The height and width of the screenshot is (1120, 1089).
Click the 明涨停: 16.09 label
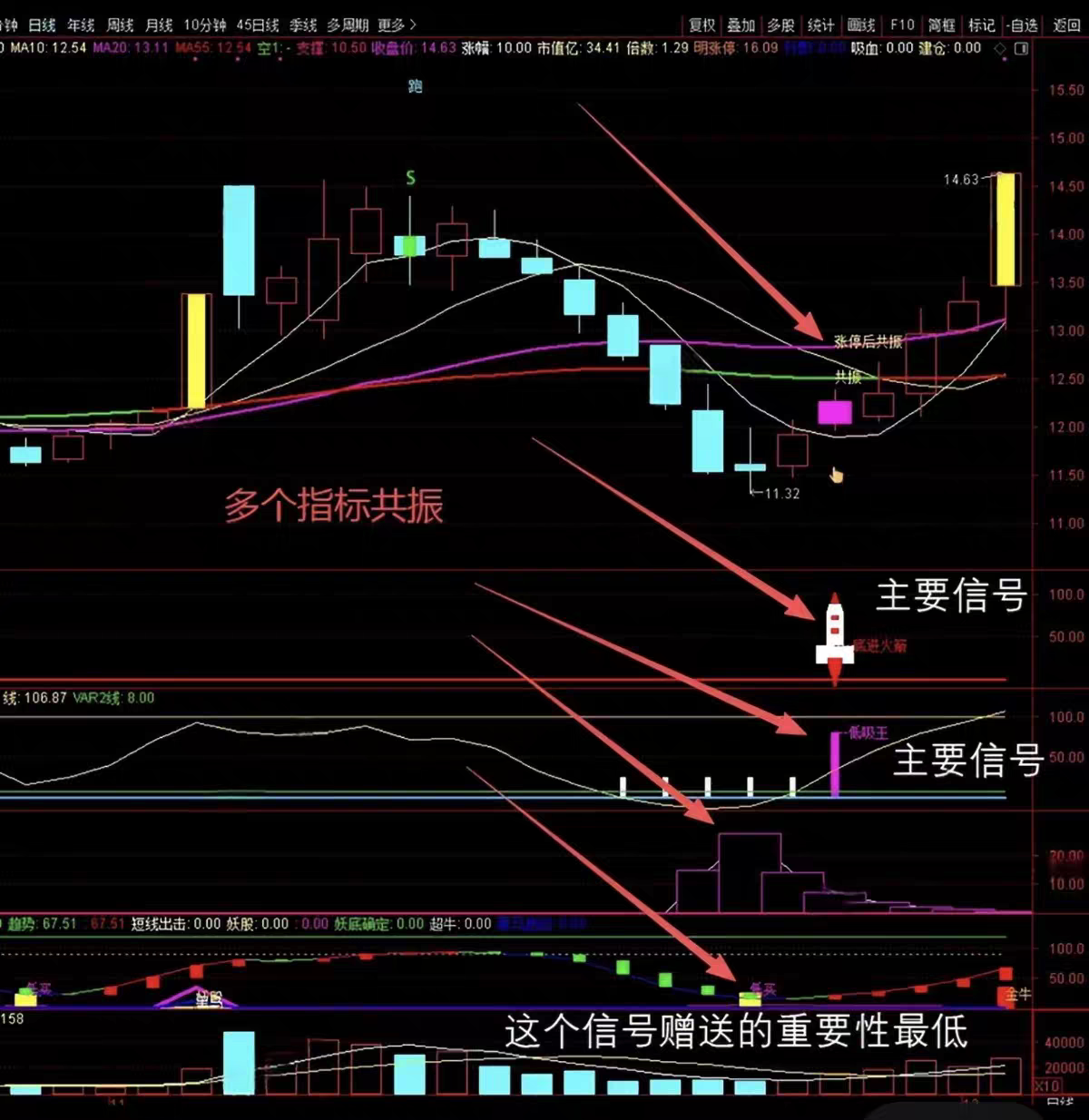point(736,47)
